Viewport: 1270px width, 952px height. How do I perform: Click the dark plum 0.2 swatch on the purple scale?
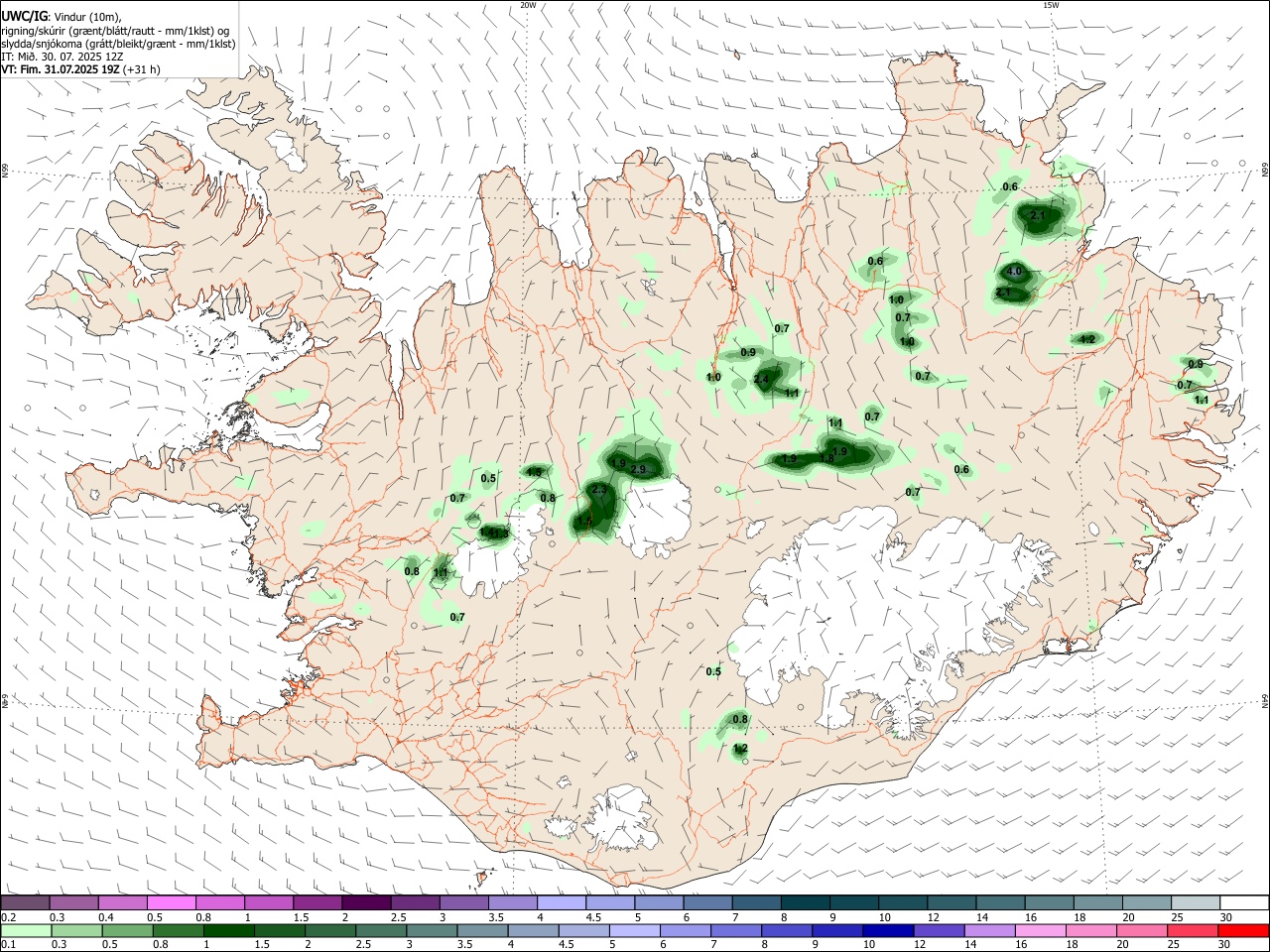[x=25, y=902]
